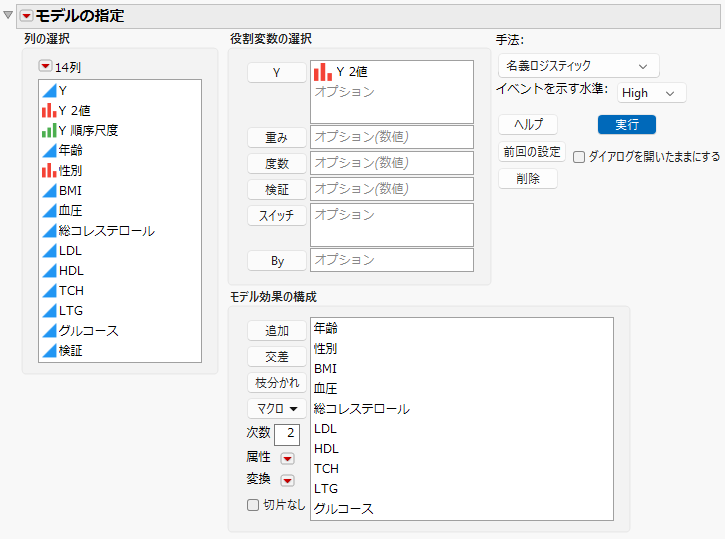
Task: Click the blue continuous icon beside column Y
Action: pyautogui.click(x=49, y=91)
